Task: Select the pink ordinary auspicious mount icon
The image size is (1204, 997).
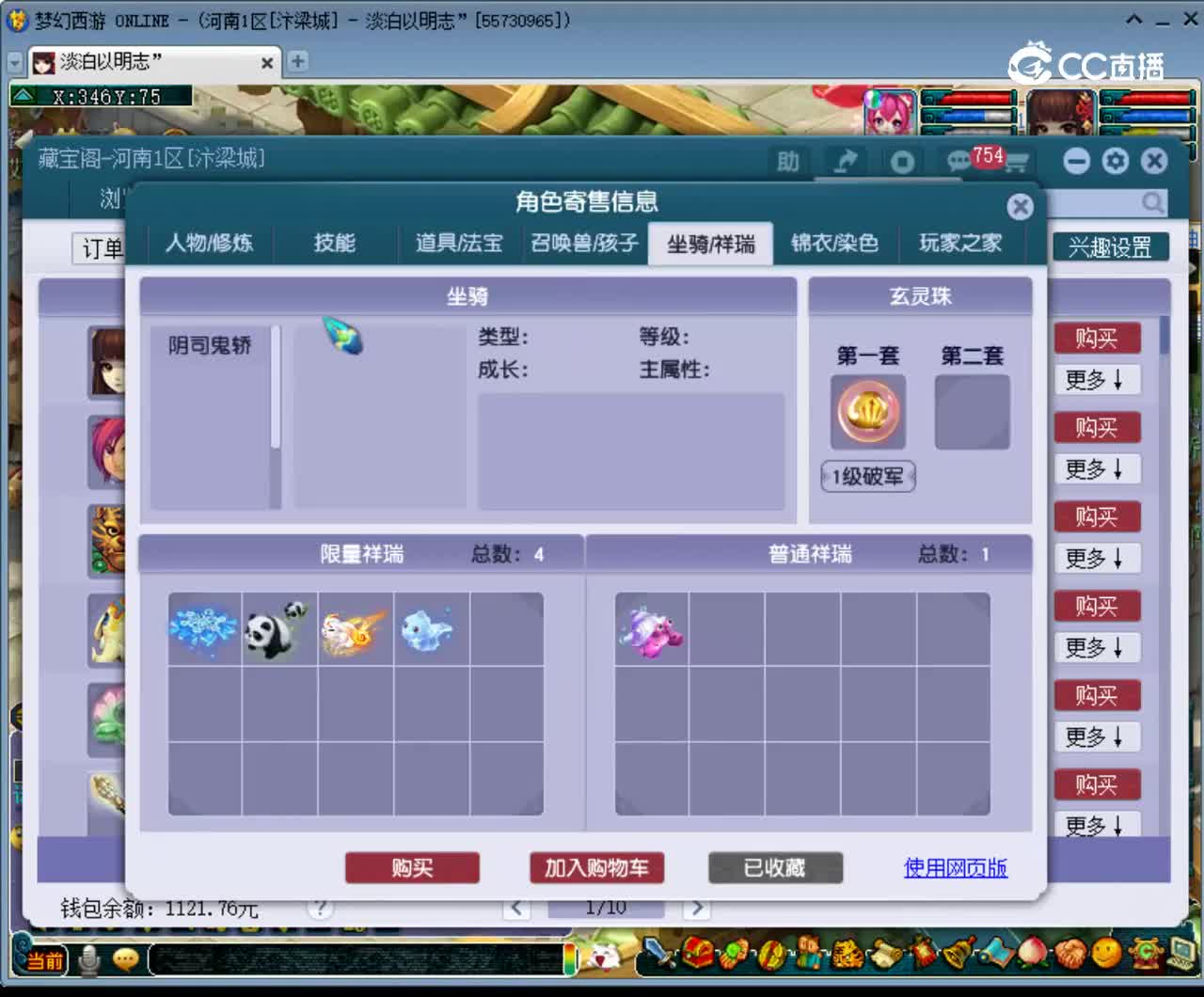Action: tap(651, 630)
